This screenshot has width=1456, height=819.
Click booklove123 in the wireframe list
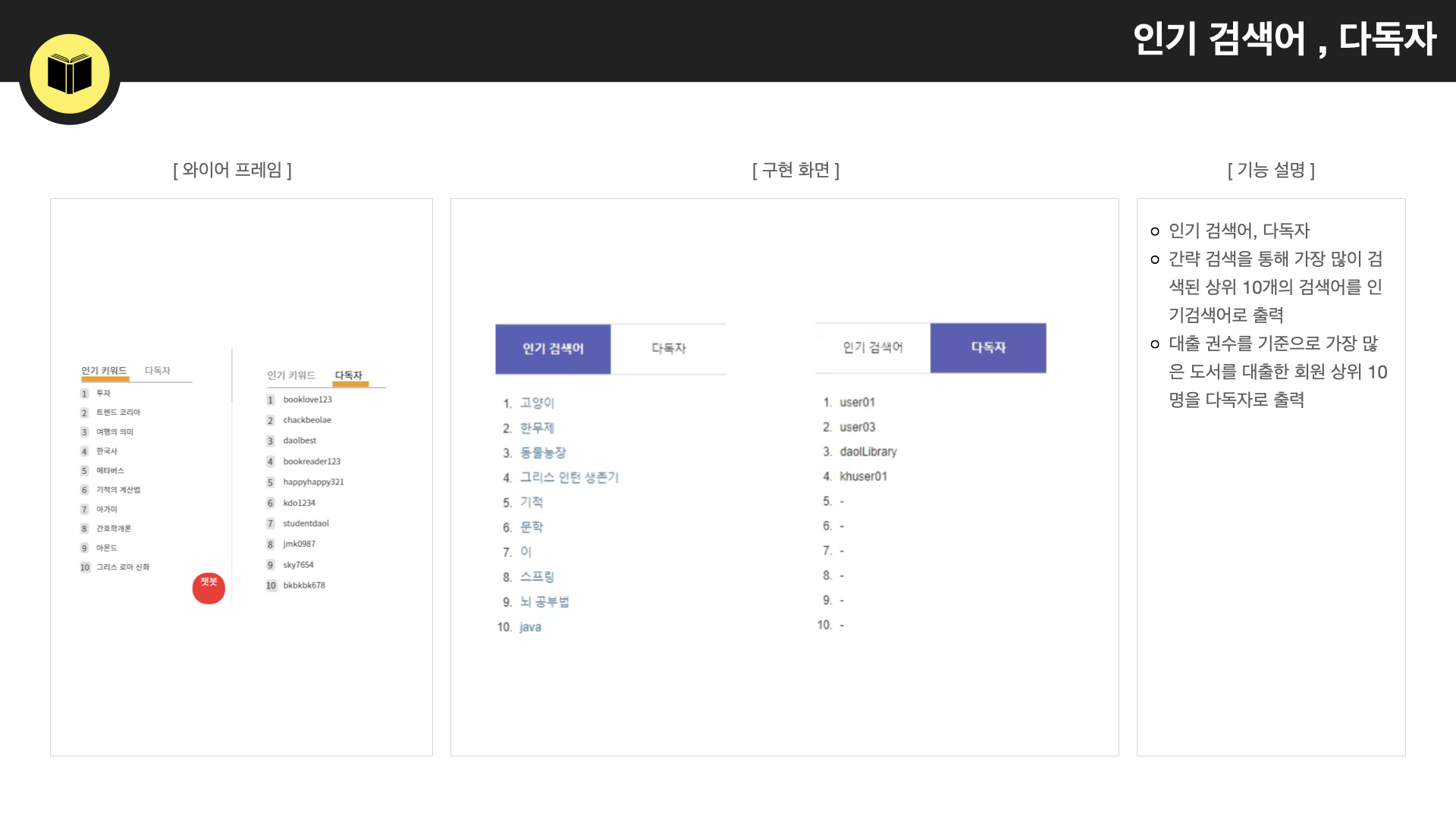[x=307, y=400]
